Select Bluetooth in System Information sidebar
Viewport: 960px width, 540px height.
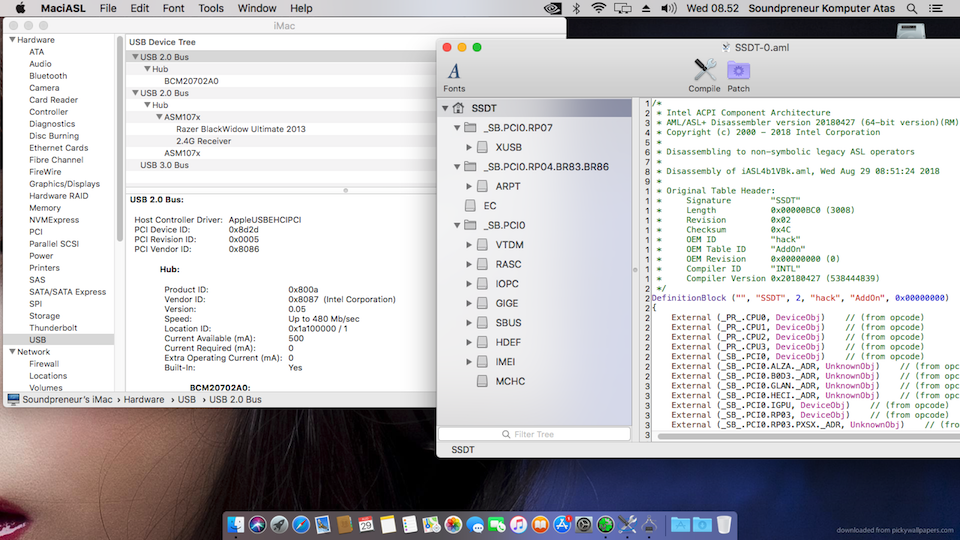click(x=48, y=76)
